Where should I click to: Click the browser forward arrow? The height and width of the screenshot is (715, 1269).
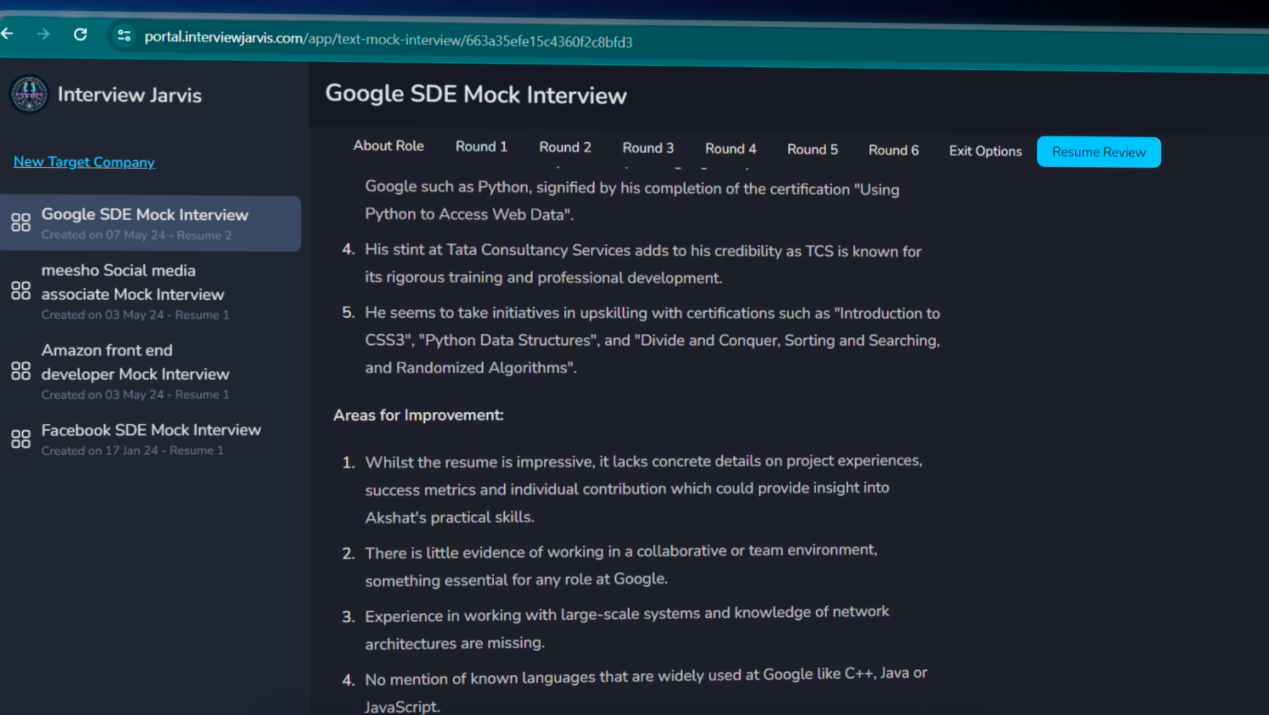[x=43, y=34]
